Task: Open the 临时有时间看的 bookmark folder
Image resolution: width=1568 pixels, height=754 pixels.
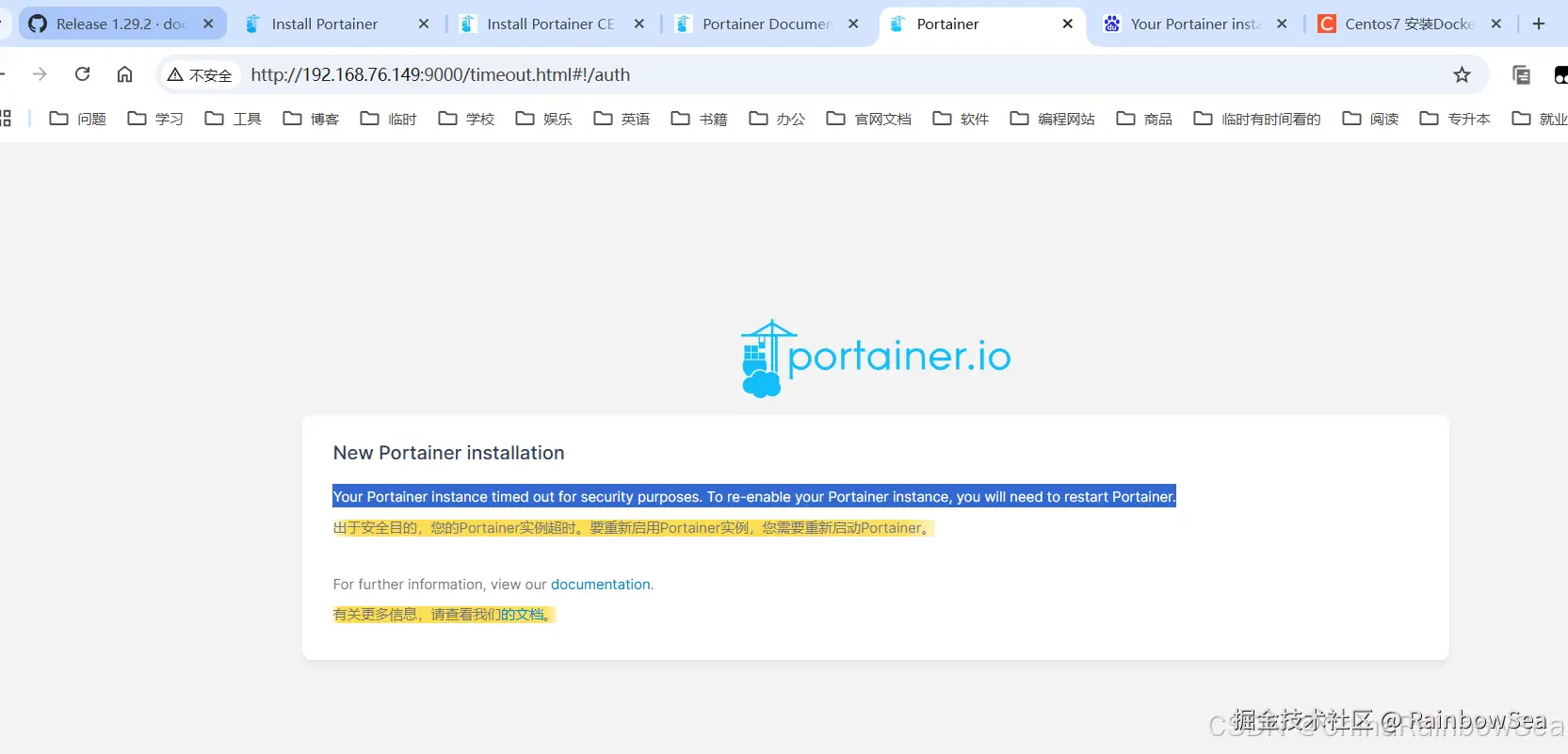Action: point(1257,119)
